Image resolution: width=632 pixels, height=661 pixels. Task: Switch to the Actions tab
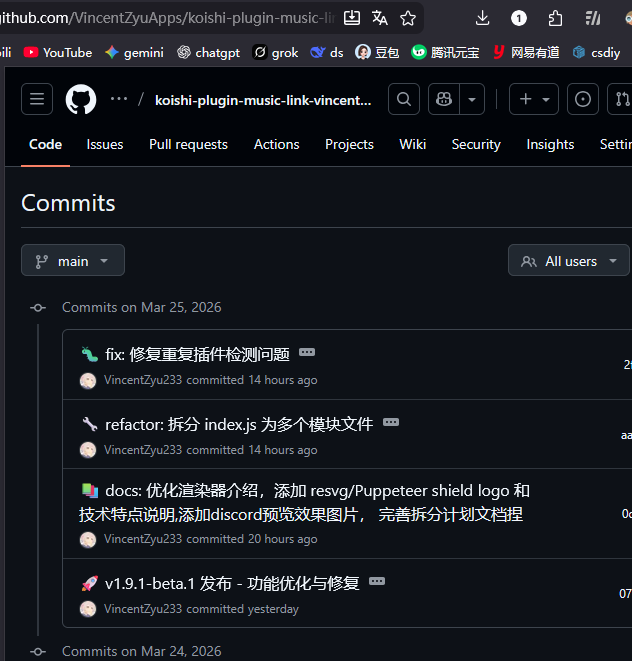[276, 144]
